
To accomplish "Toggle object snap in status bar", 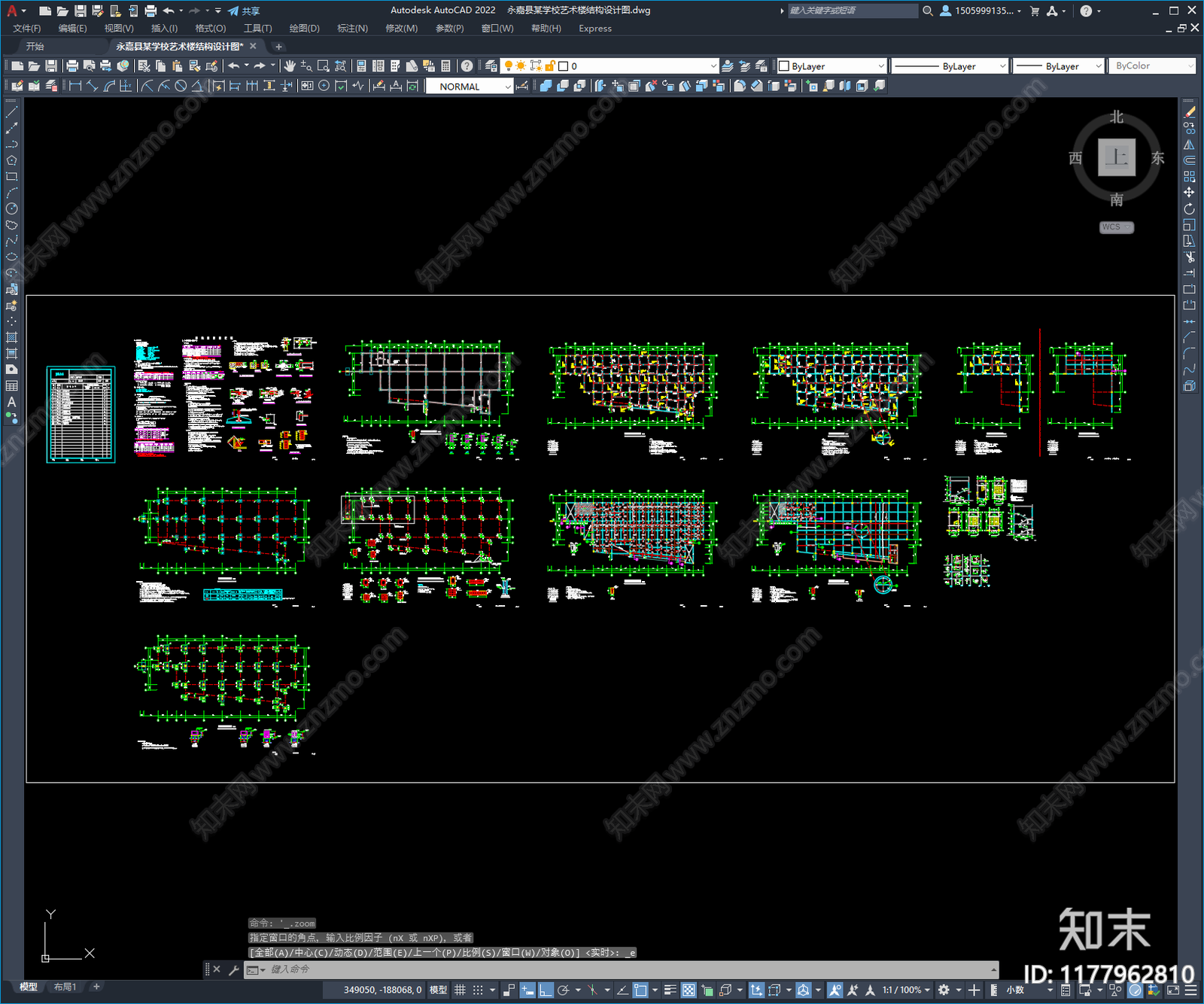I will [640, 990].
